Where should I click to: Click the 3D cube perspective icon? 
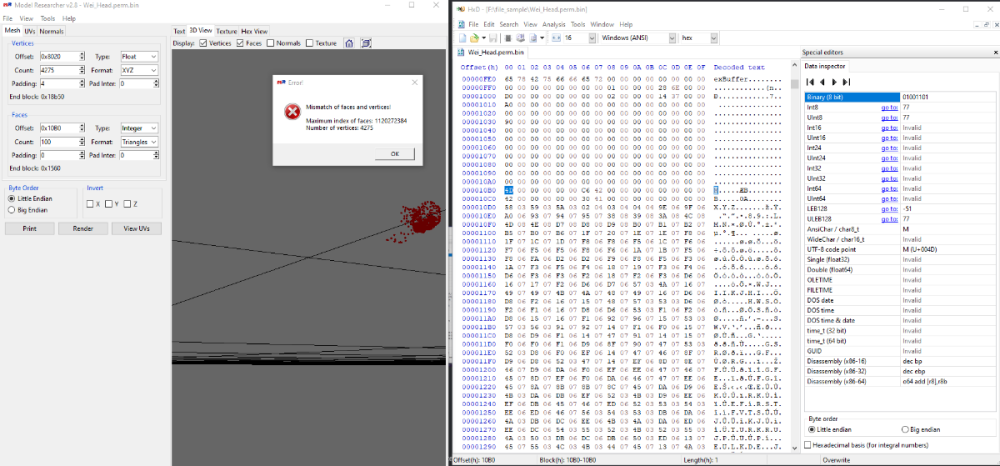366,43
